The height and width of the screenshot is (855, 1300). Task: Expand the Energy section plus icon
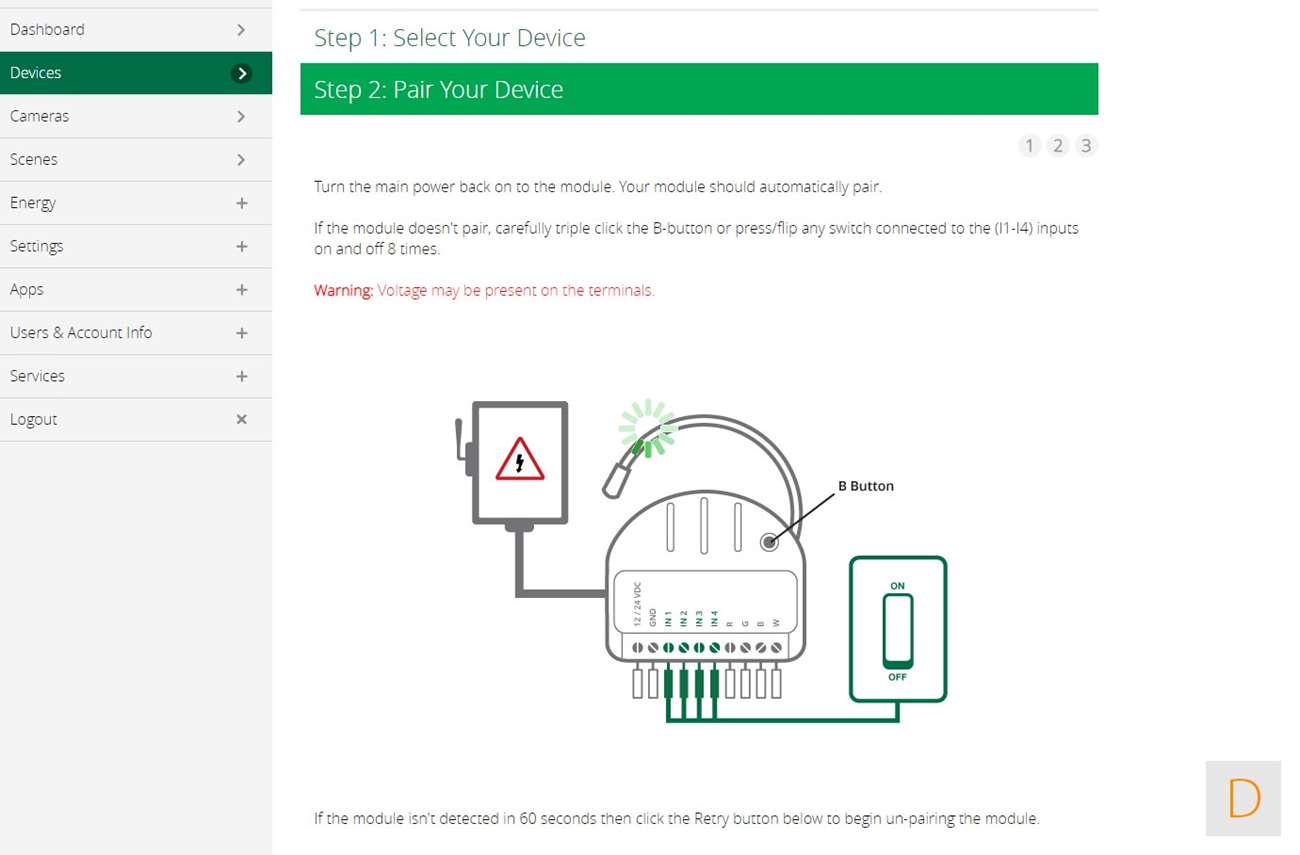coord(241,203)
